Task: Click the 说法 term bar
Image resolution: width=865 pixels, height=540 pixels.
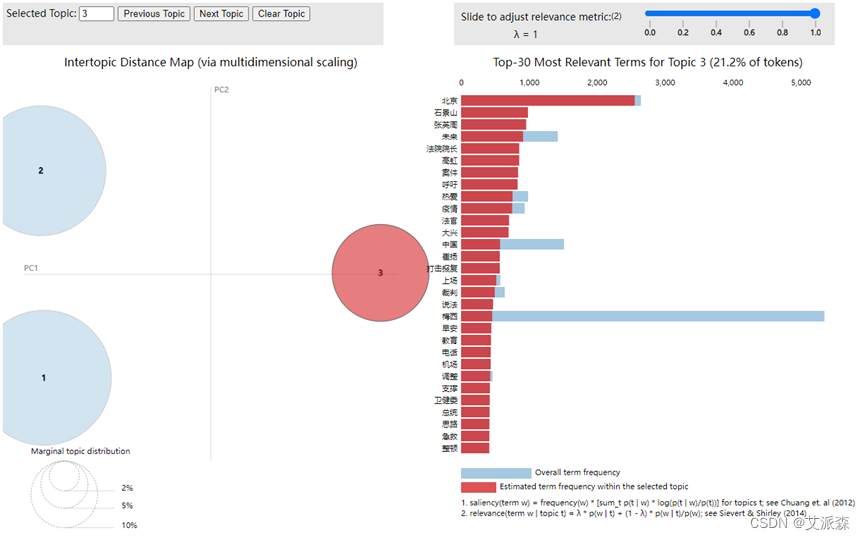Action: click(x=477, y=304)
